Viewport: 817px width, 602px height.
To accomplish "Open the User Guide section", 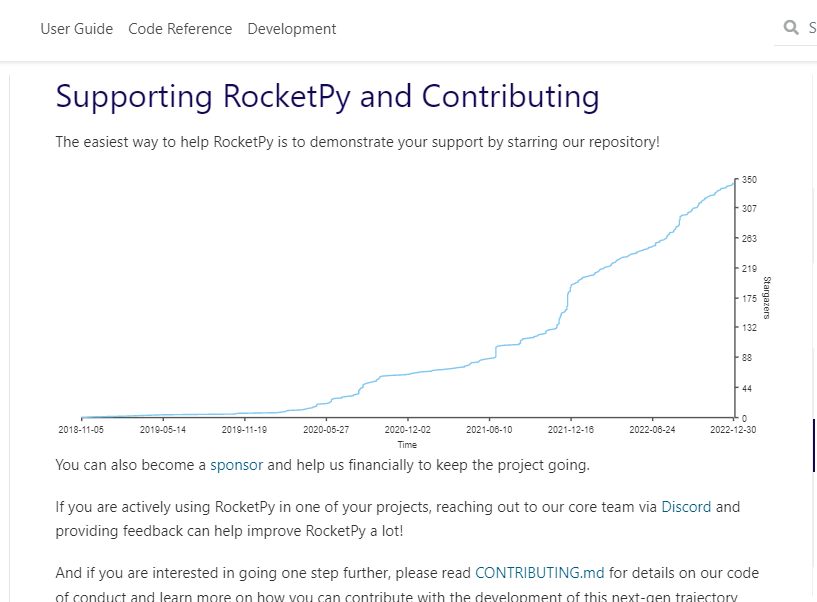I will [x=76, y=29].
